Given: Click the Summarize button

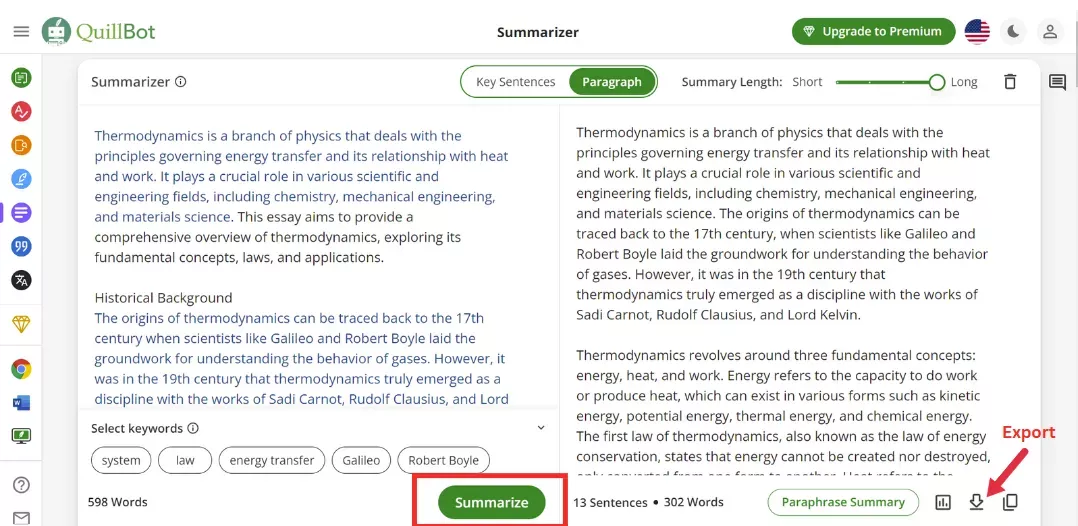Looking at the screenshot, I should [491, 502].
